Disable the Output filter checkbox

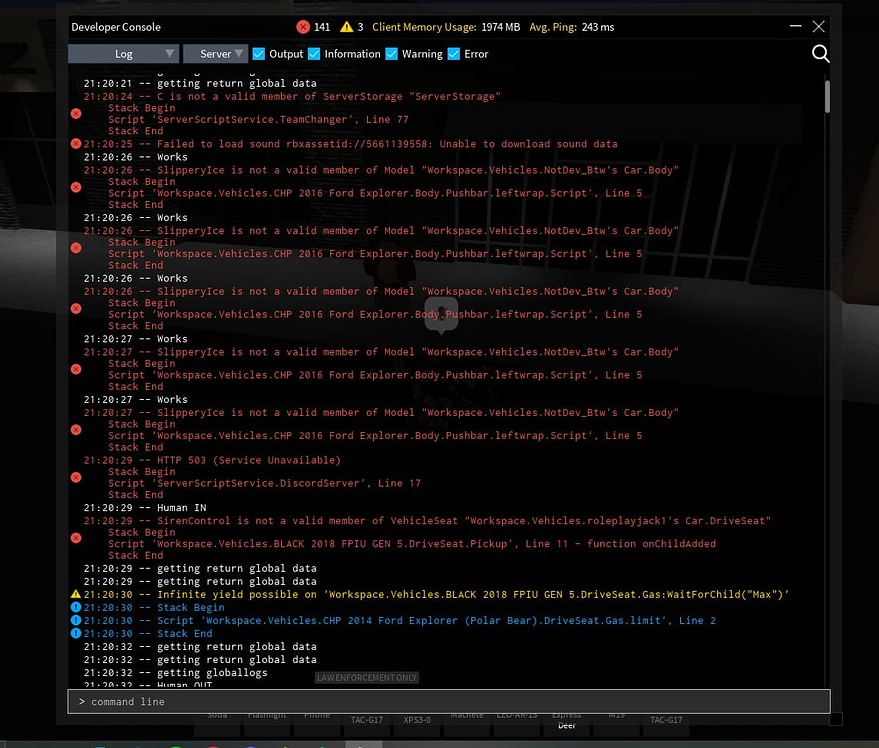[x=258, y=54]
